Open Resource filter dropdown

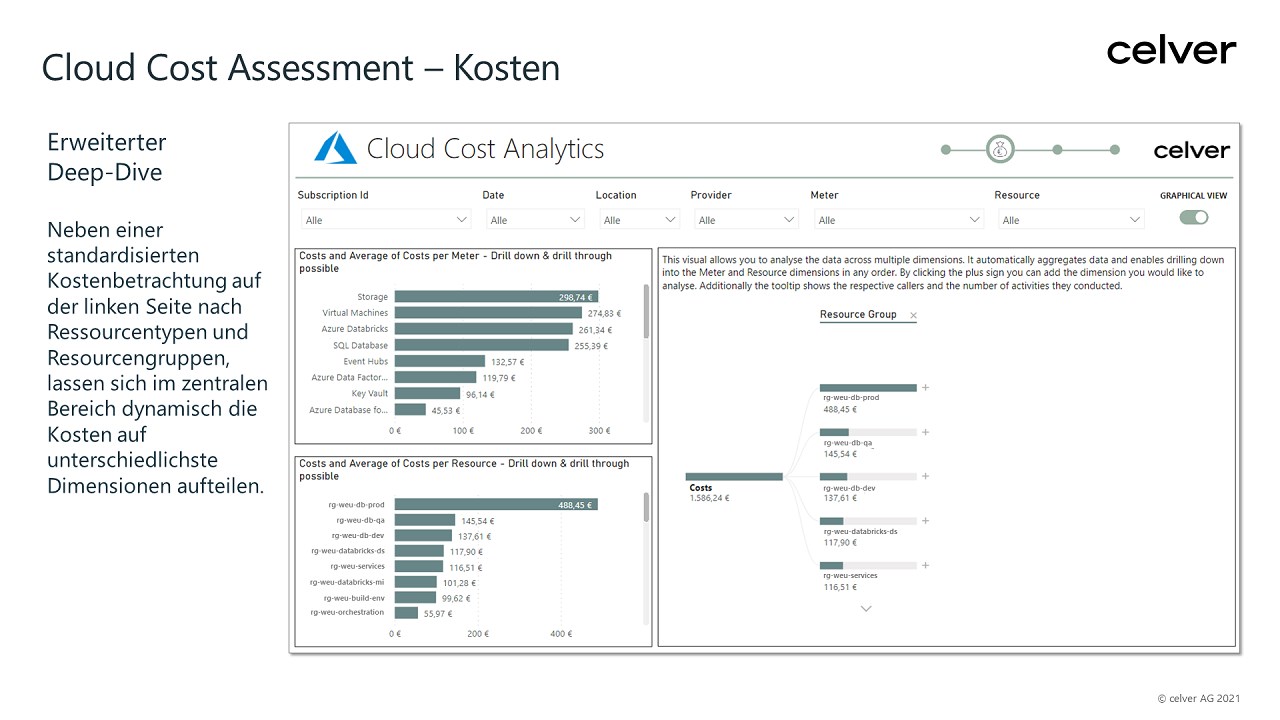tap(1071, 220)
